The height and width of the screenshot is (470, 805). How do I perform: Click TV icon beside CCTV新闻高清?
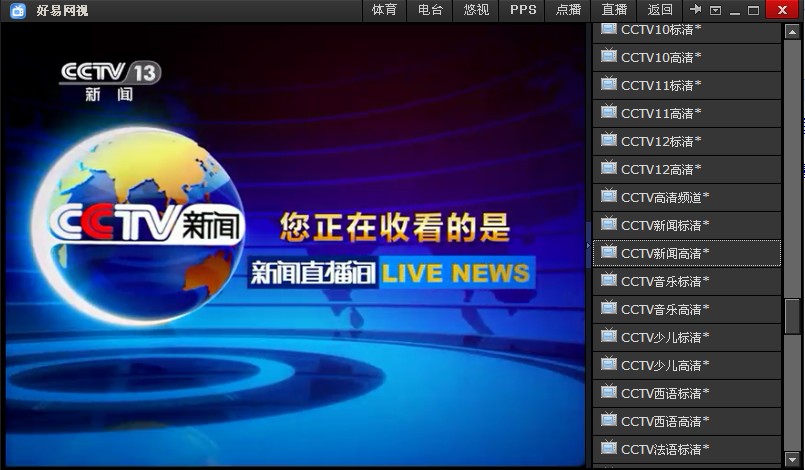click(608, 251)
